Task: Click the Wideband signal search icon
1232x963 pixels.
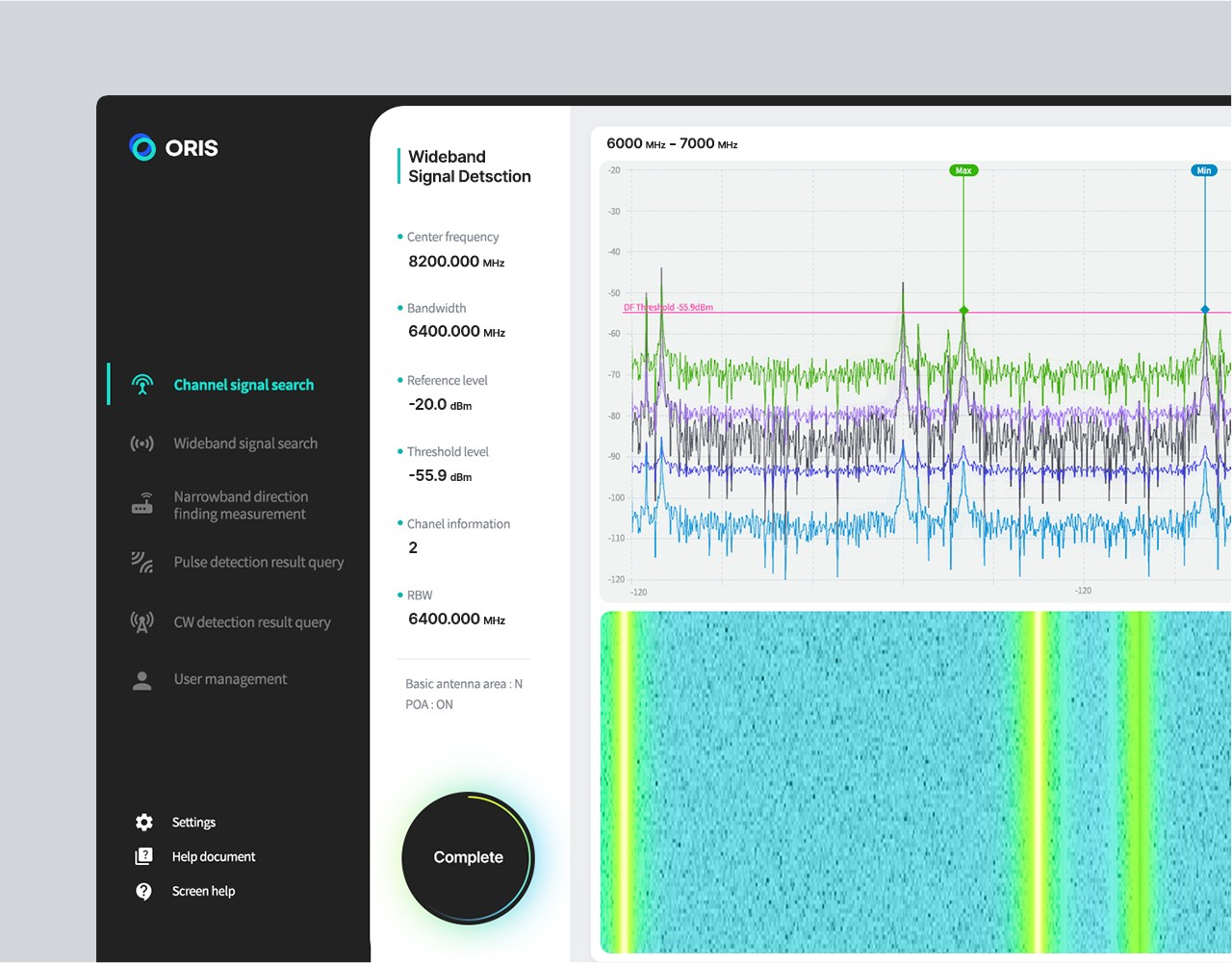Action: tap(142, 443)
